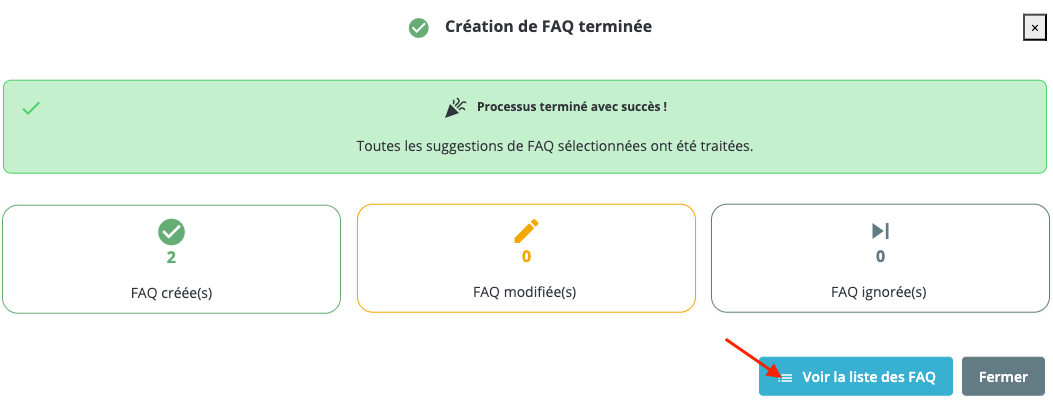Screen dimensions: 1053x410
Task: Click the checkmark in the success banner
Action: (x=31, y=108)
